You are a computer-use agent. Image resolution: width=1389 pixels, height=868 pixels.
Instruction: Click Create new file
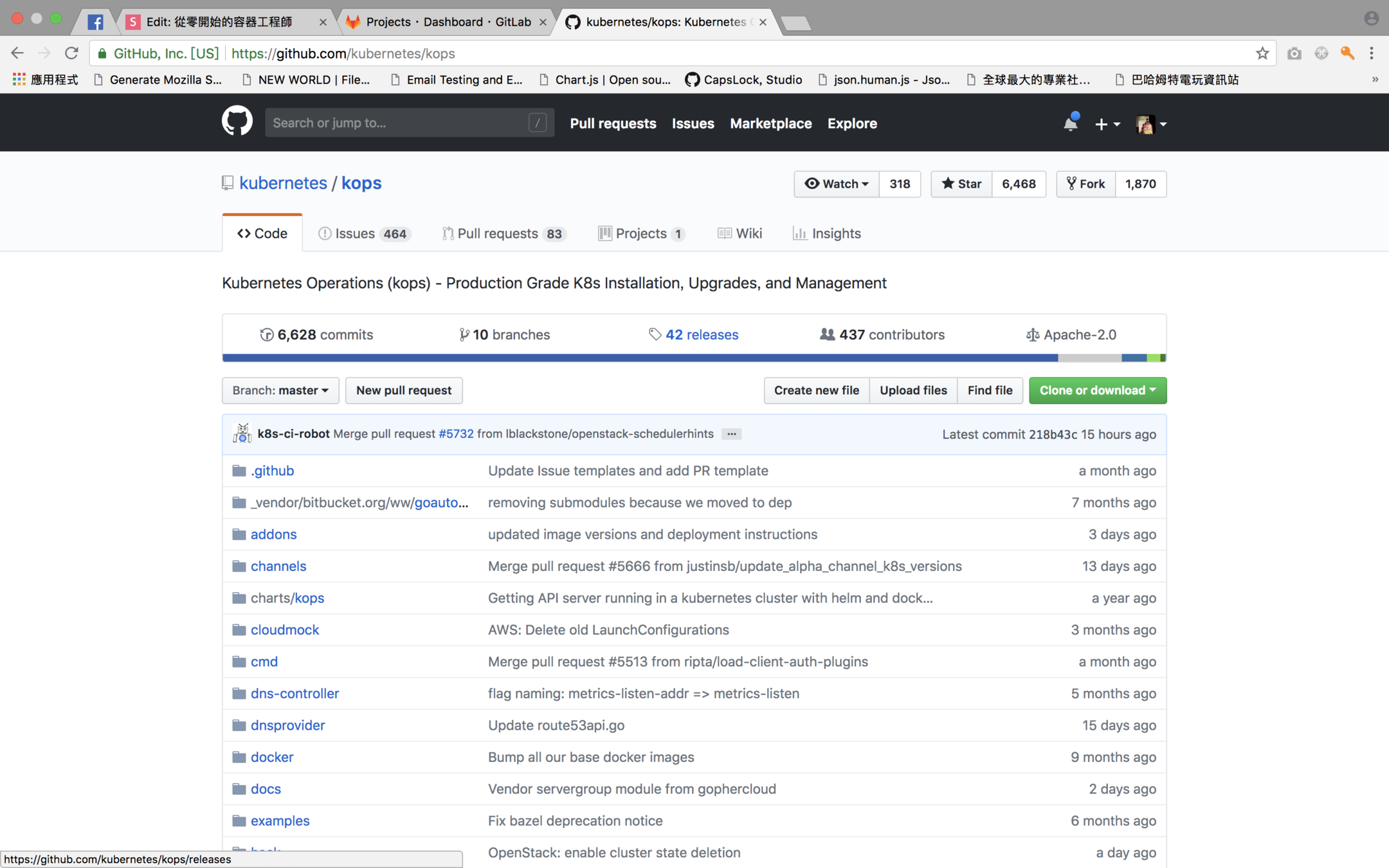[817, 390]
